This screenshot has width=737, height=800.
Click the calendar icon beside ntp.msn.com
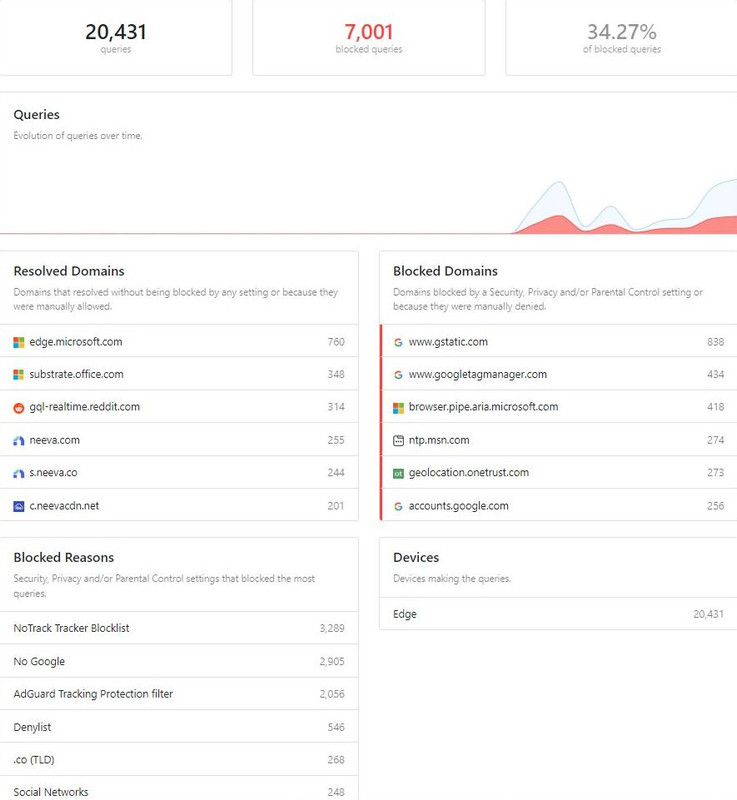pos(398,440)
